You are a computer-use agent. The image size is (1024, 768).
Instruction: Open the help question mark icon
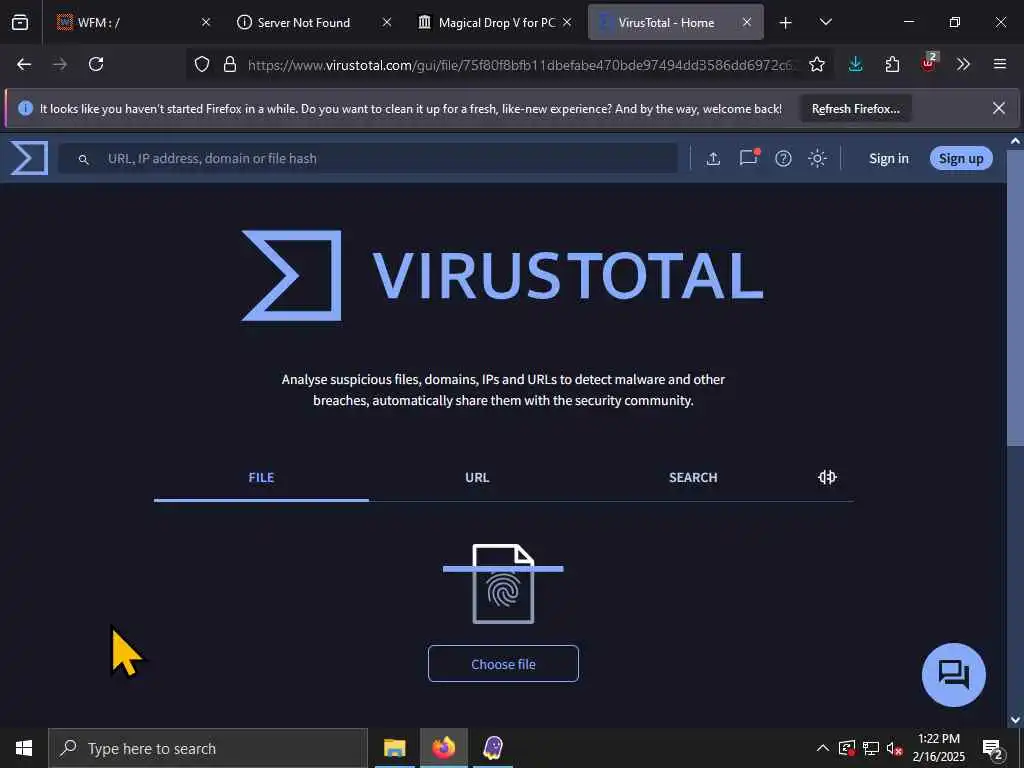(x=783, y=159)
